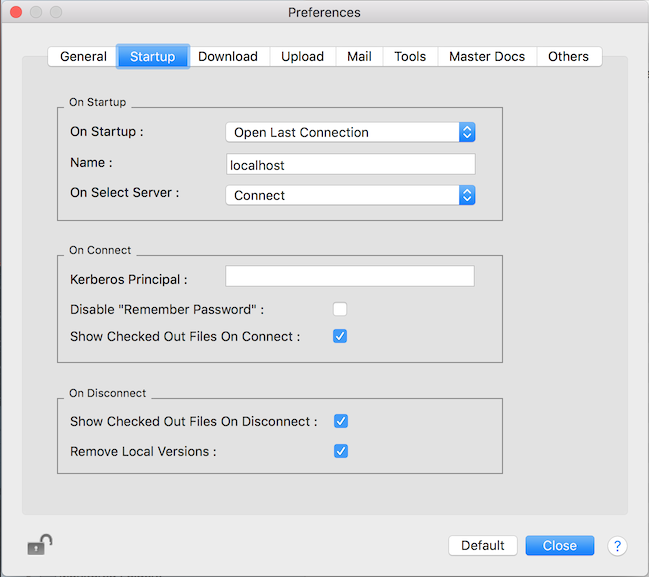The image size is (649, 577).
Task: Open help with the question mark button
Action: [x=617, y=546]
